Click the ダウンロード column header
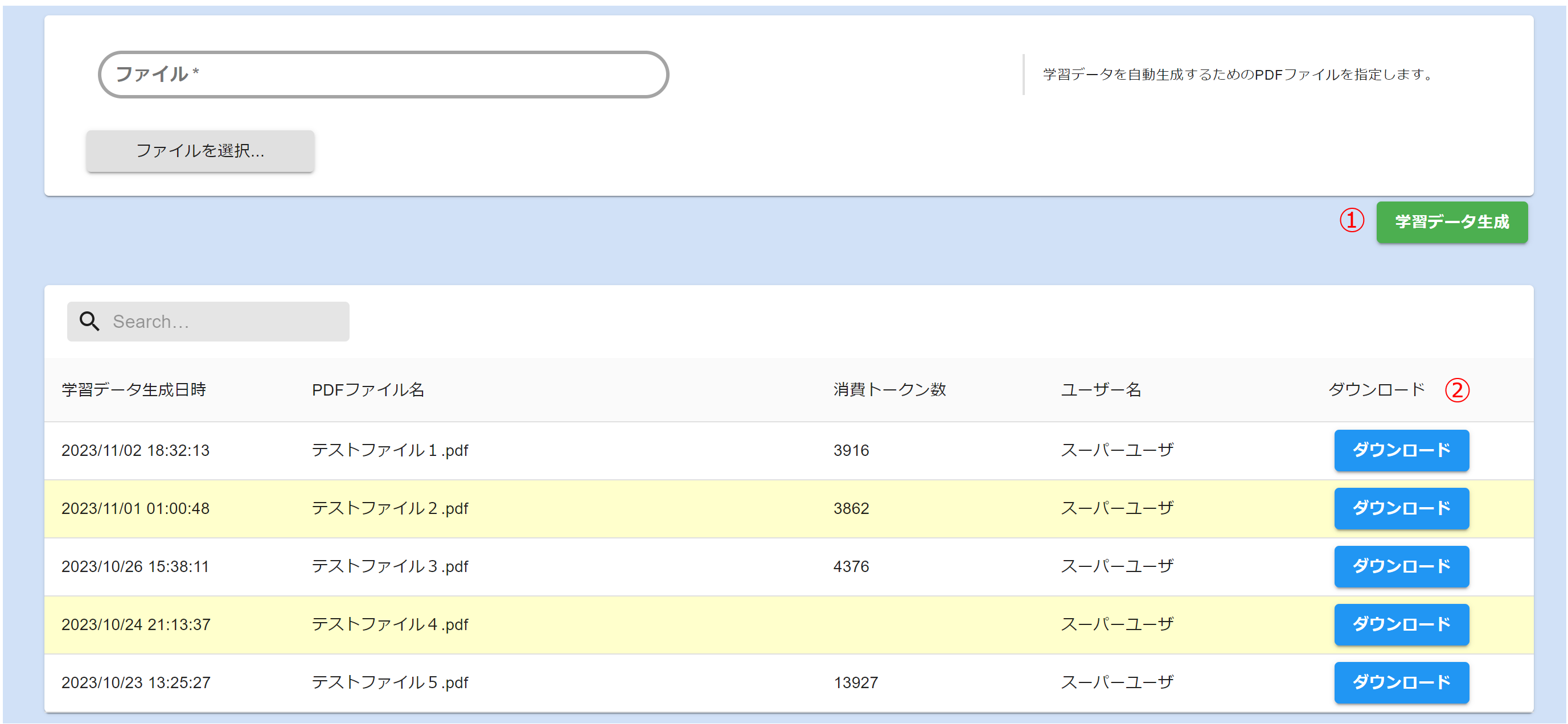 (x=1376, y=389)
